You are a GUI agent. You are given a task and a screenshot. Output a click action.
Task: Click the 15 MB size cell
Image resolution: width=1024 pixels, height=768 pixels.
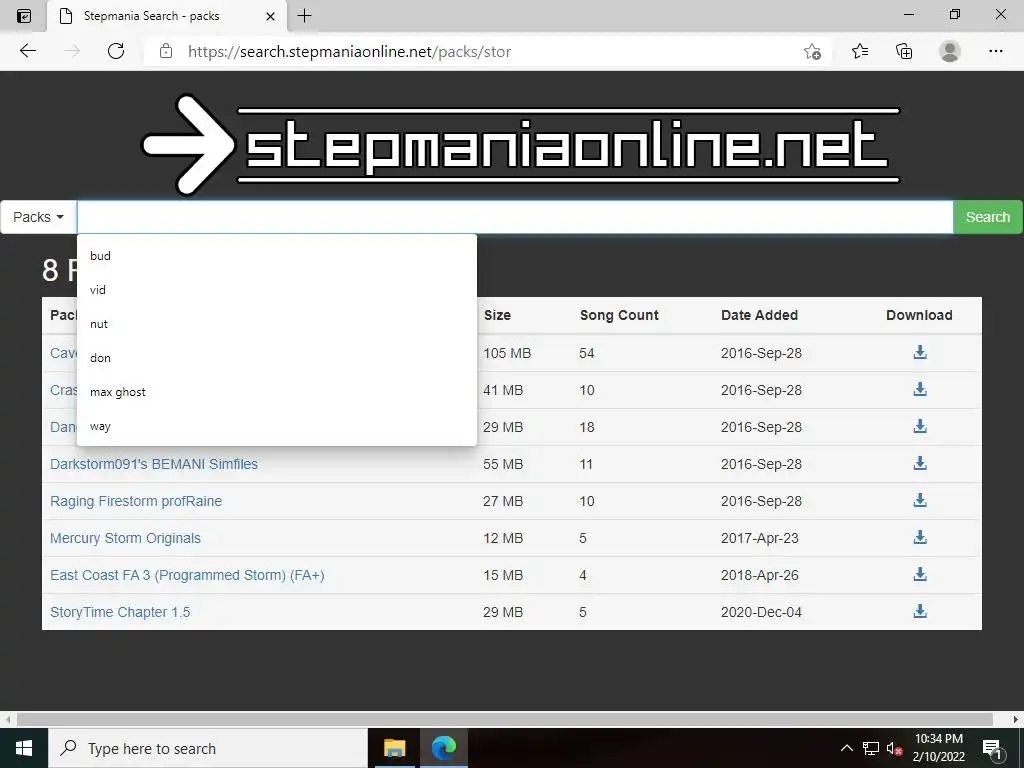503,575
